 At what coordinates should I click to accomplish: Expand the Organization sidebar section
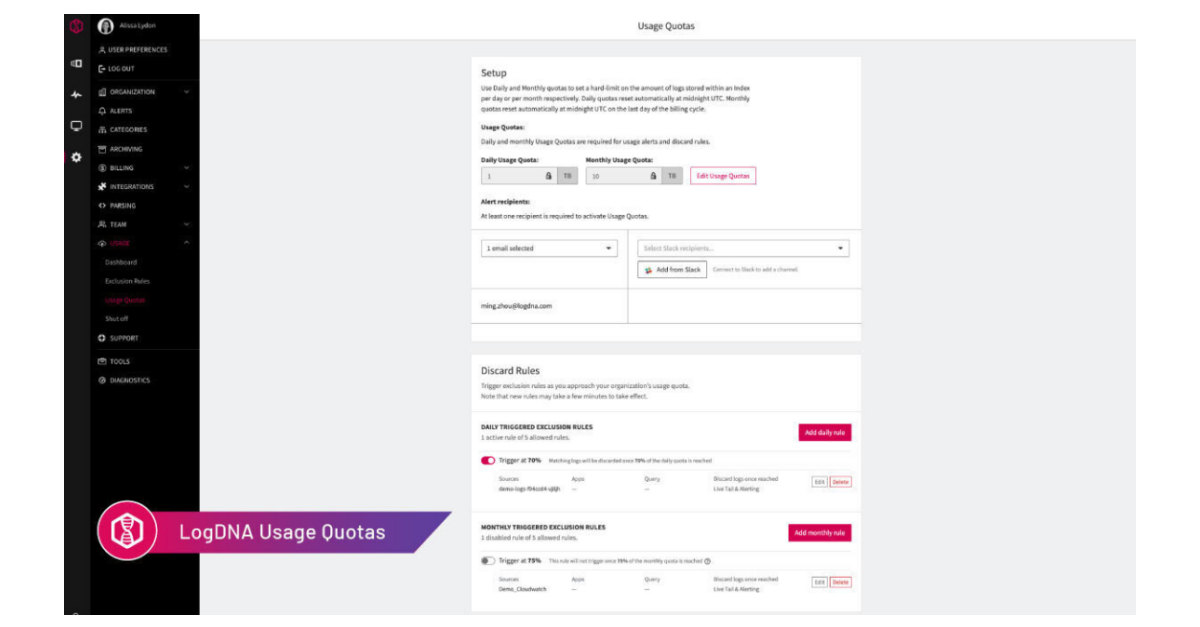tap(186, 92)
